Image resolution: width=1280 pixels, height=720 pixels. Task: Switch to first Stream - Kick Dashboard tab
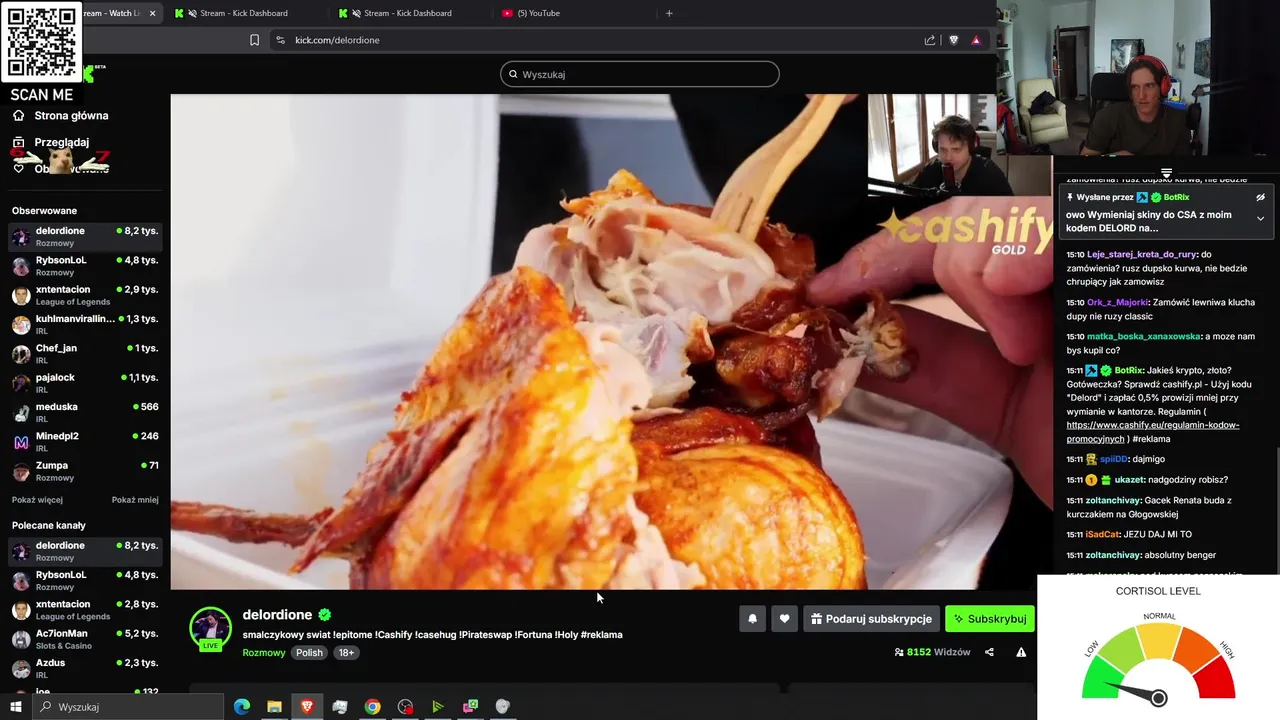[243, 13]
